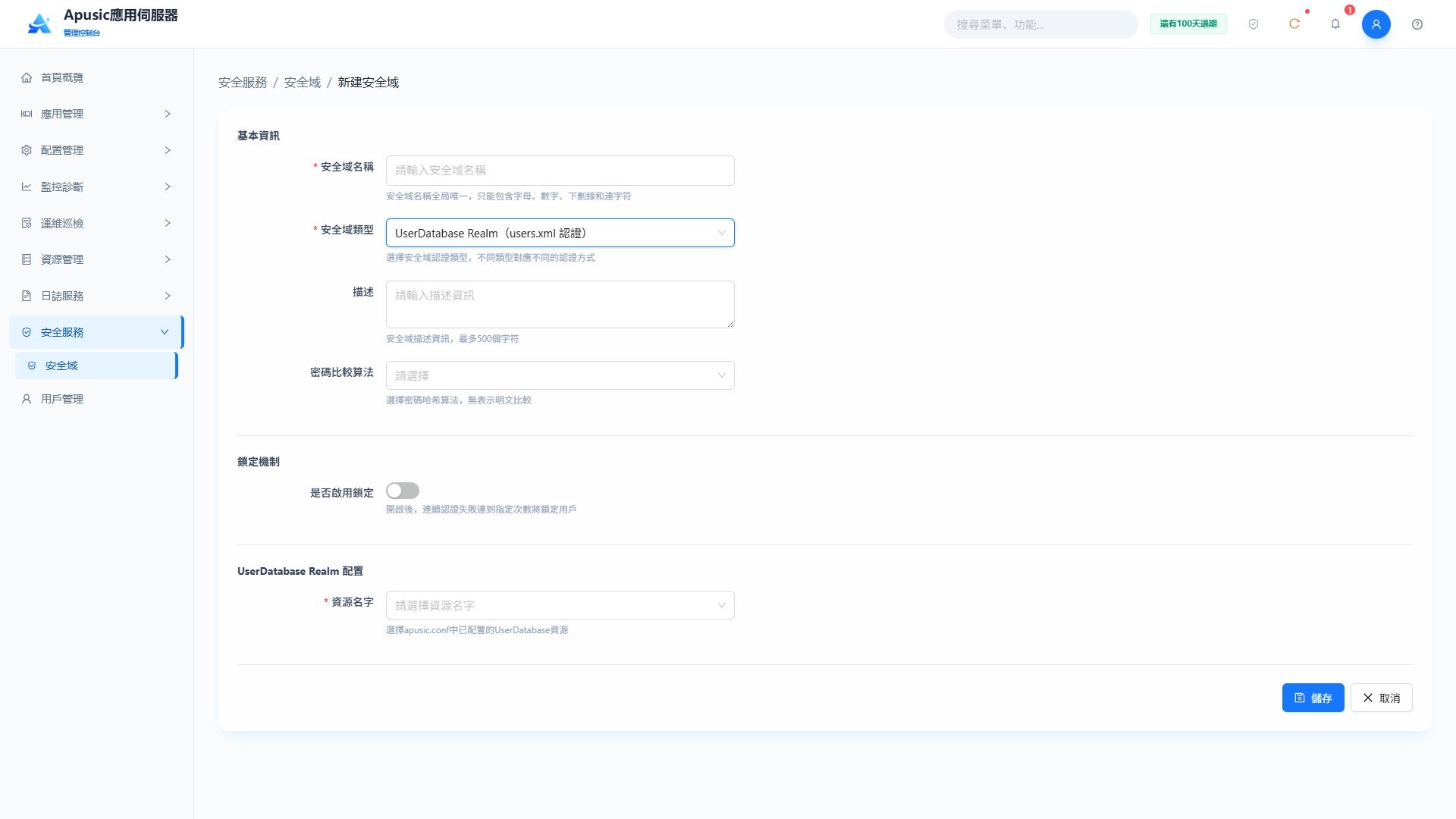Expand the 監控診斷 chevron
The image size is (1456, 819).
point(168,187)
